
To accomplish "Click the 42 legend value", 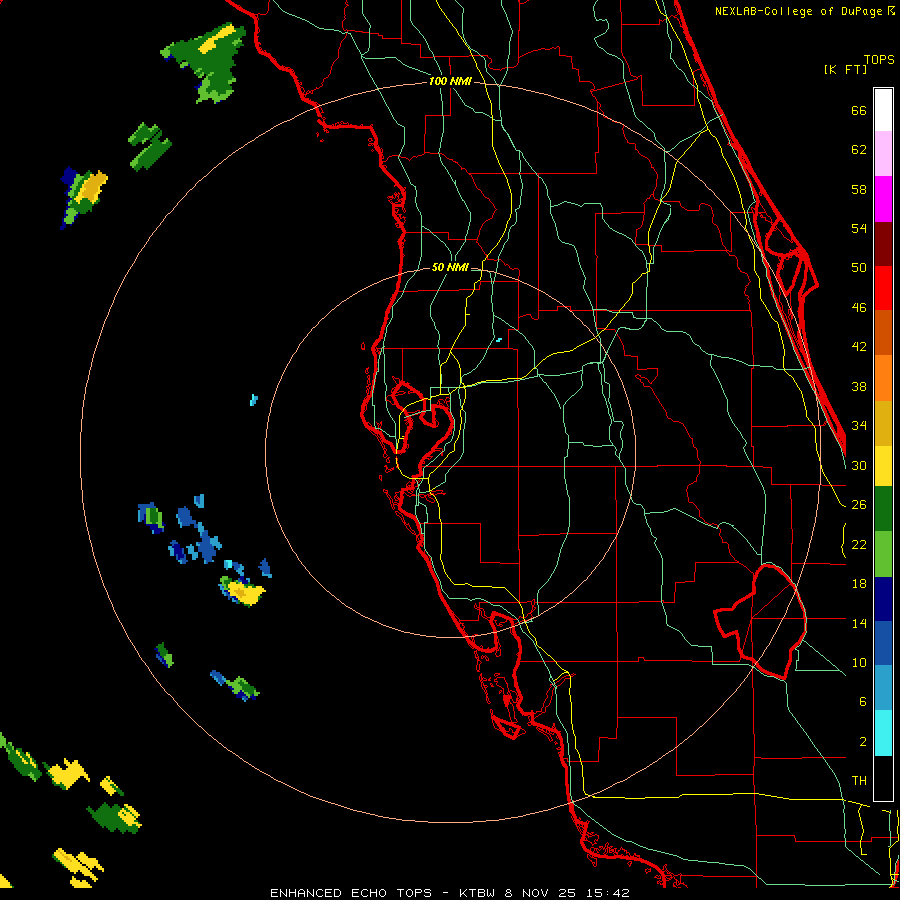I will click(859, 347).
